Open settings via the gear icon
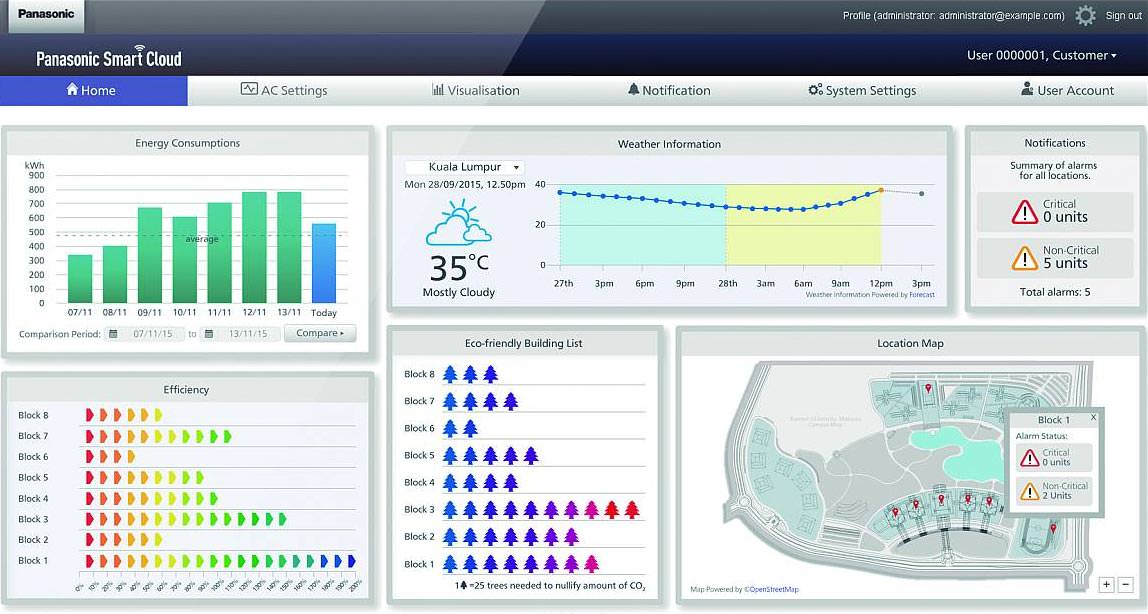This screenshot has height=614, width=1148. [1085, 15]
